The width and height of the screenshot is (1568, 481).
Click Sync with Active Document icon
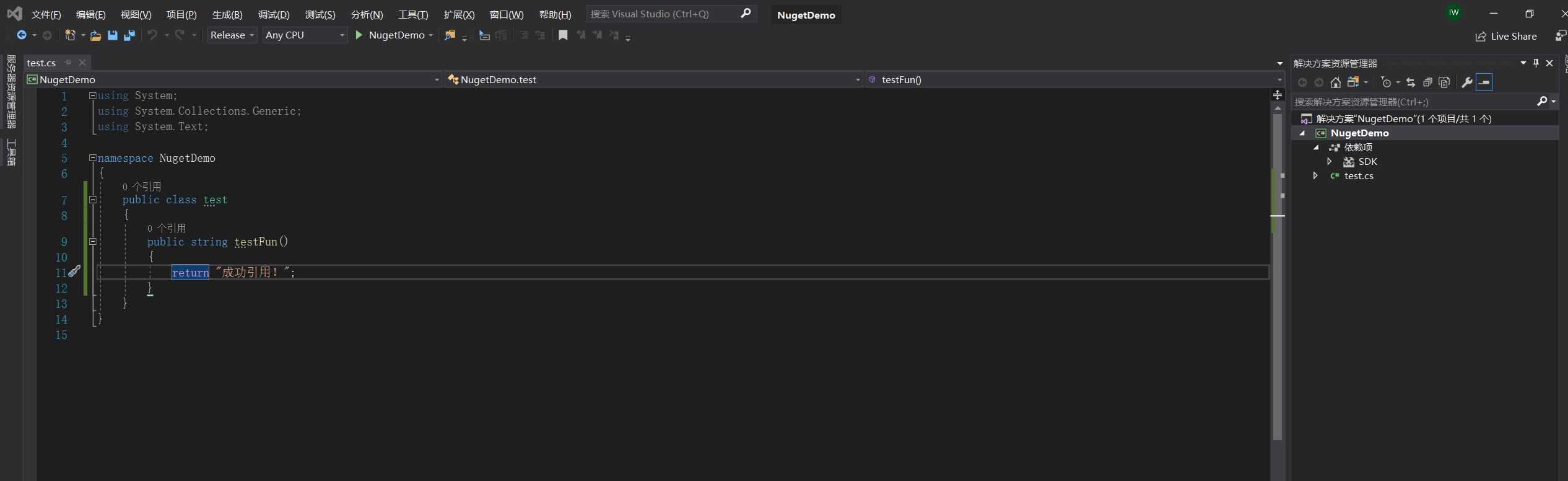tap(1411, 82)
